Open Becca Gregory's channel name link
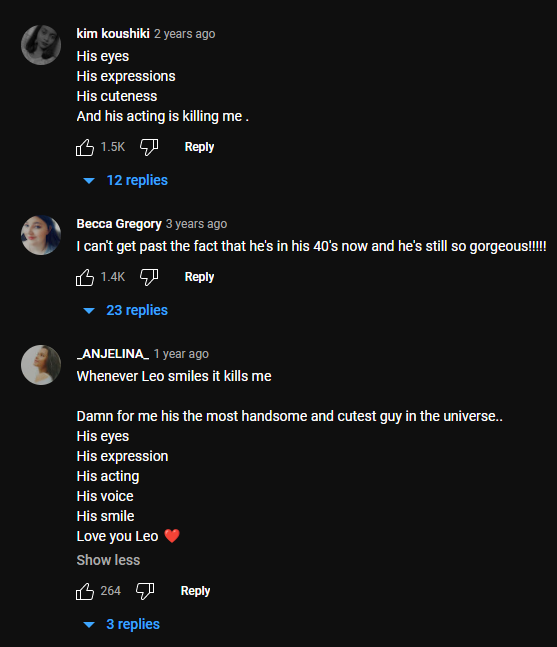 point(119,224)
